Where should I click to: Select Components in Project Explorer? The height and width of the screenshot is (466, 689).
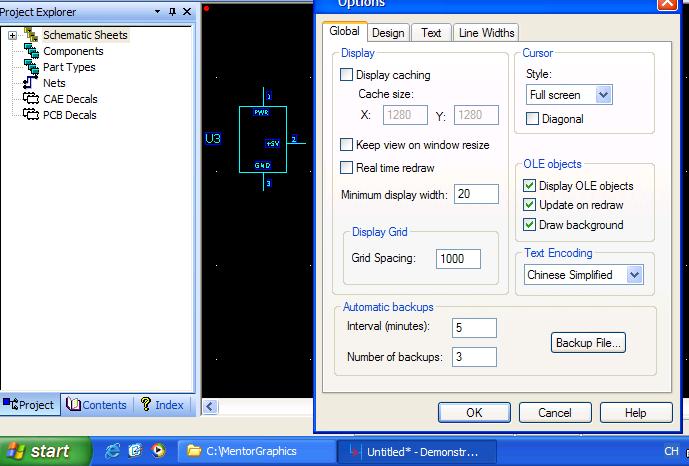click(73, 51)
